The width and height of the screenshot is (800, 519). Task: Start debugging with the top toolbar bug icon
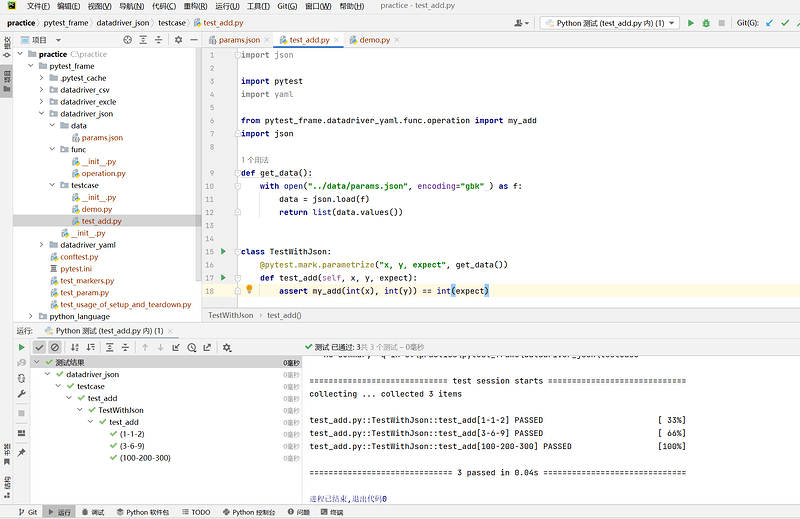tap(706, 23)
